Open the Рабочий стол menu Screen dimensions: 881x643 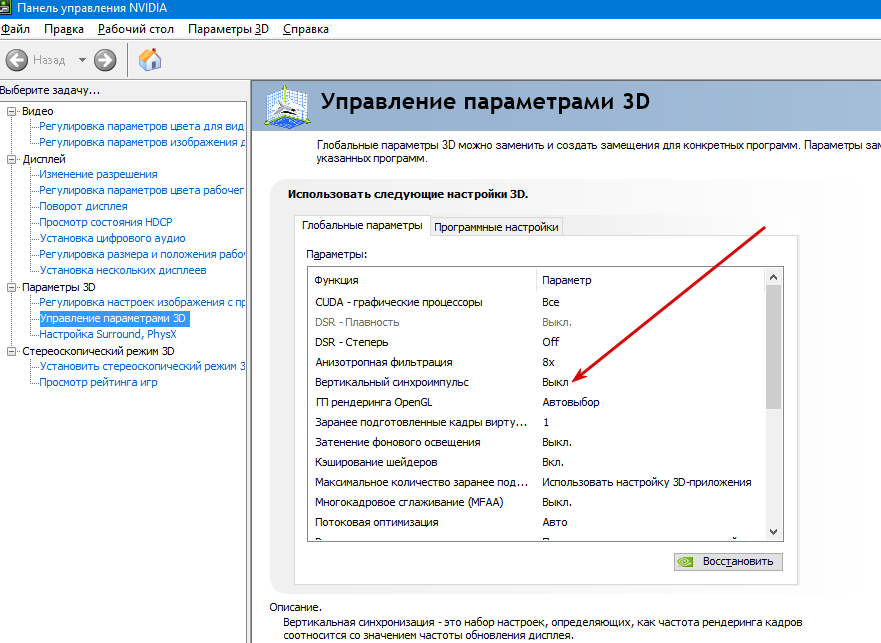(135, 29)
